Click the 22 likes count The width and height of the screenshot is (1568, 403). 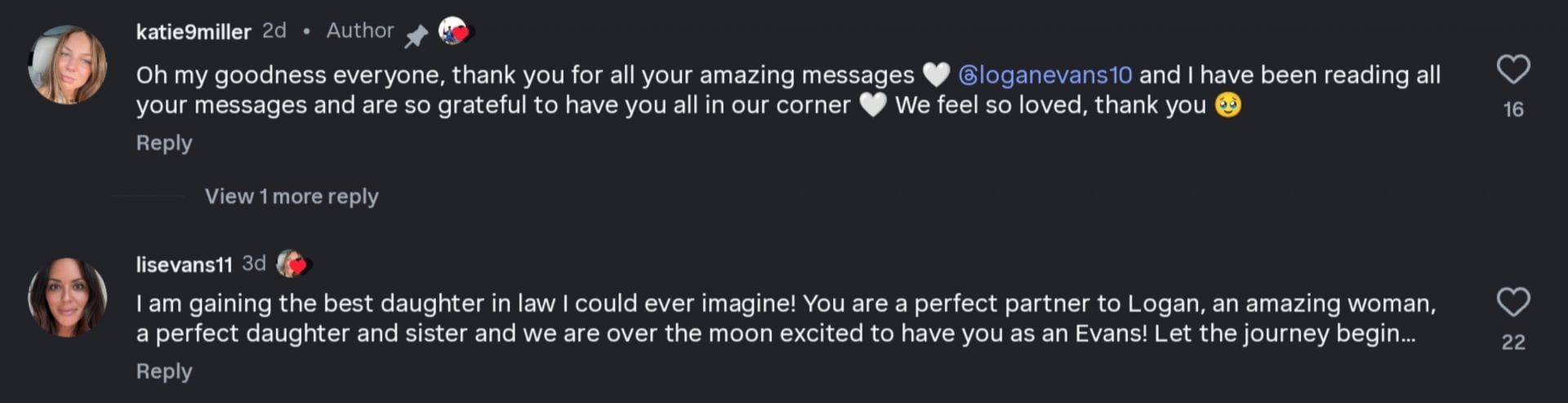tap(1513, 342)
